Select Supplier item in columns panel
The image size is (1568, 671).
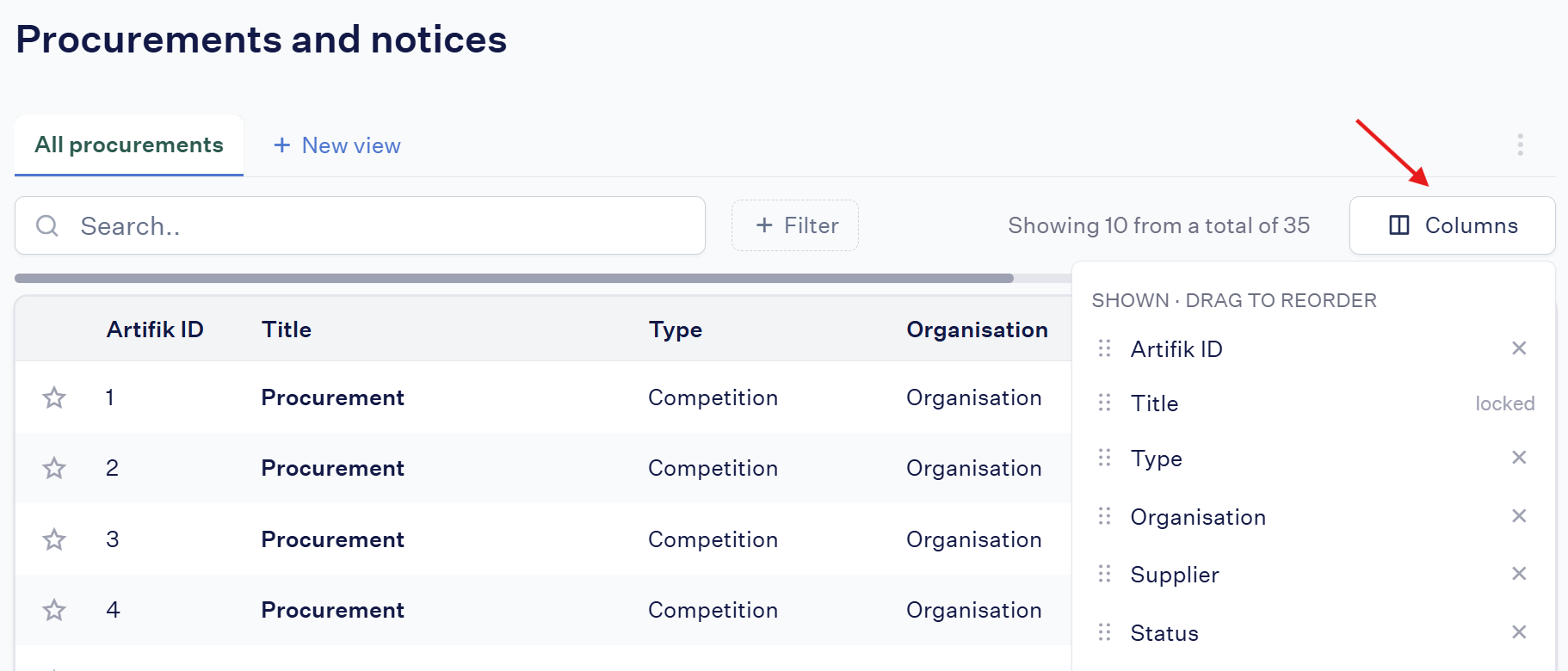(x=1175, y=575)
